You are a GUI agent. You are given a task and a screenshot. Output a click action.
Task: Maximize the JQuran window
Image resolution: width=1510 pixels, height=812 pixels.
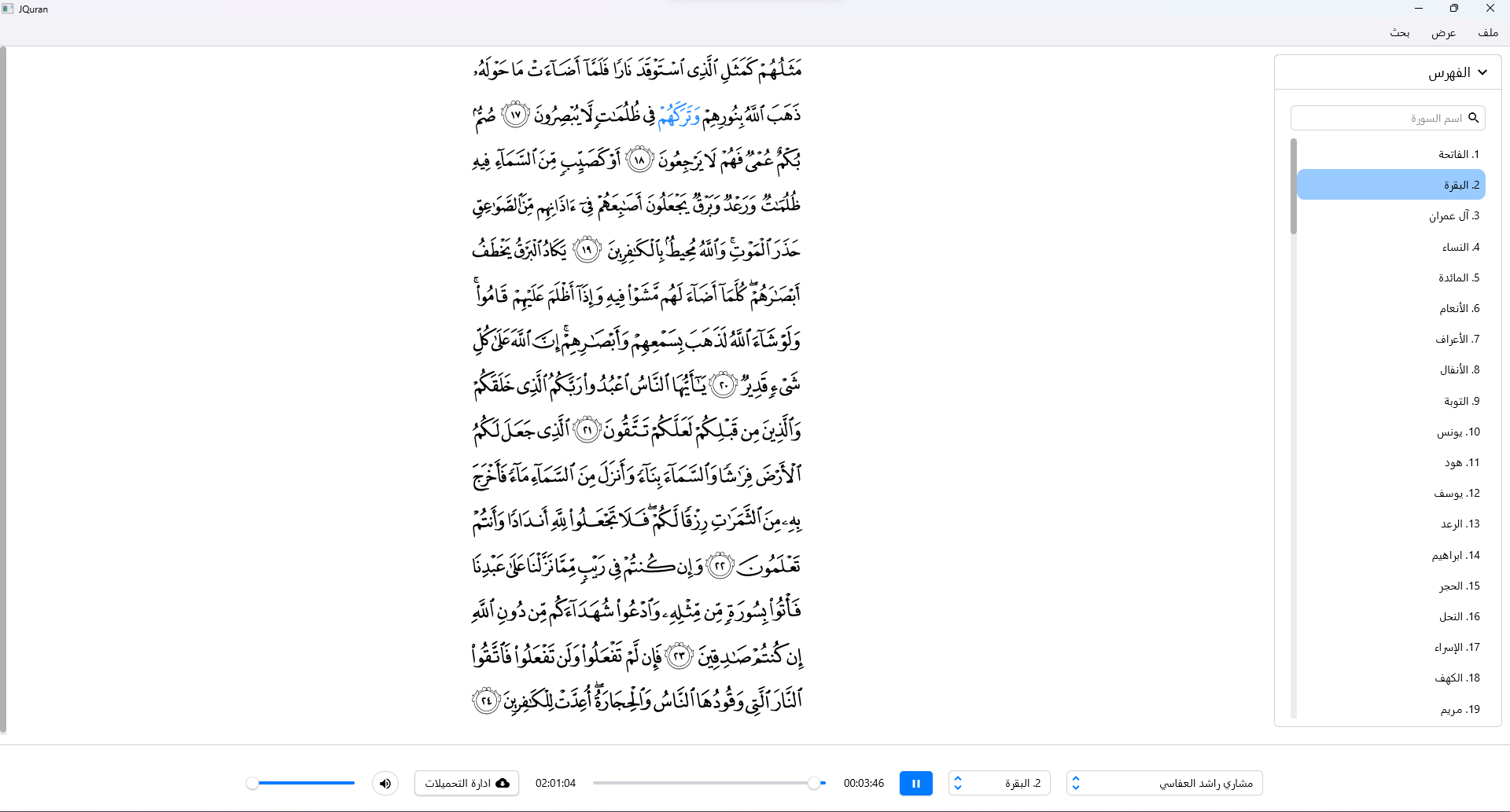(1454, 9)
